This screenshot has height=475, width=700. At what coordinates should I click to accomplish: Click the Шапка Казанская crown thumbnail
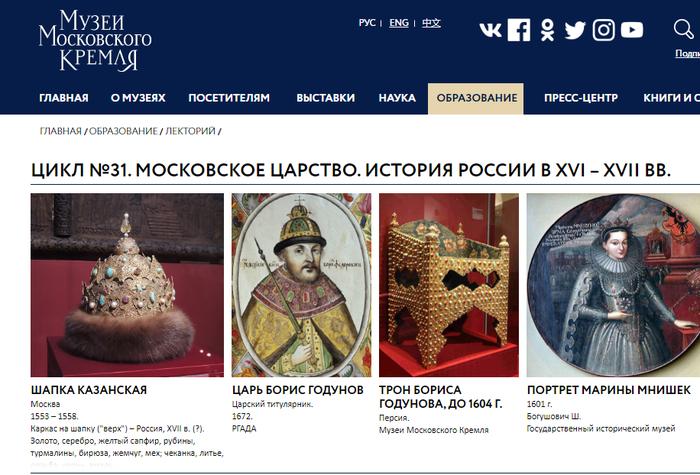click(127, 285)
